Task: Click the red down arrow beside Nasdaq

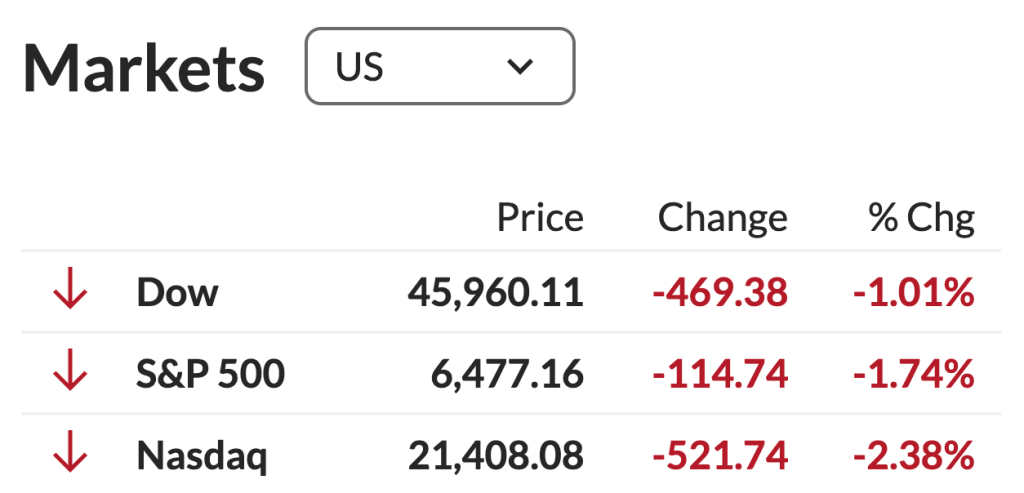Action: coord(71,456)
